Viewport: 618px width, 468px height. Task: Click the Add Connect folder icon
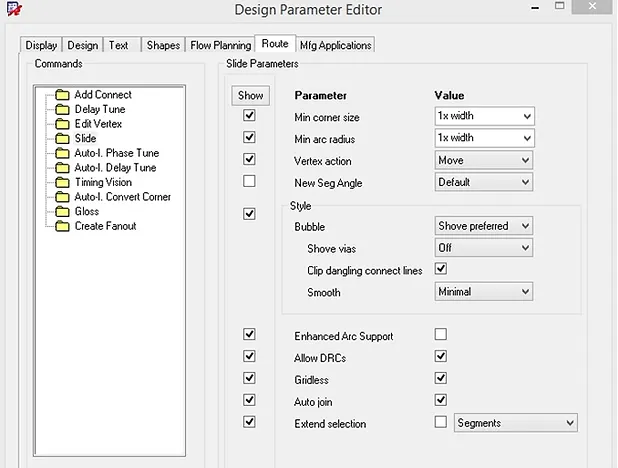coord(62,95)
